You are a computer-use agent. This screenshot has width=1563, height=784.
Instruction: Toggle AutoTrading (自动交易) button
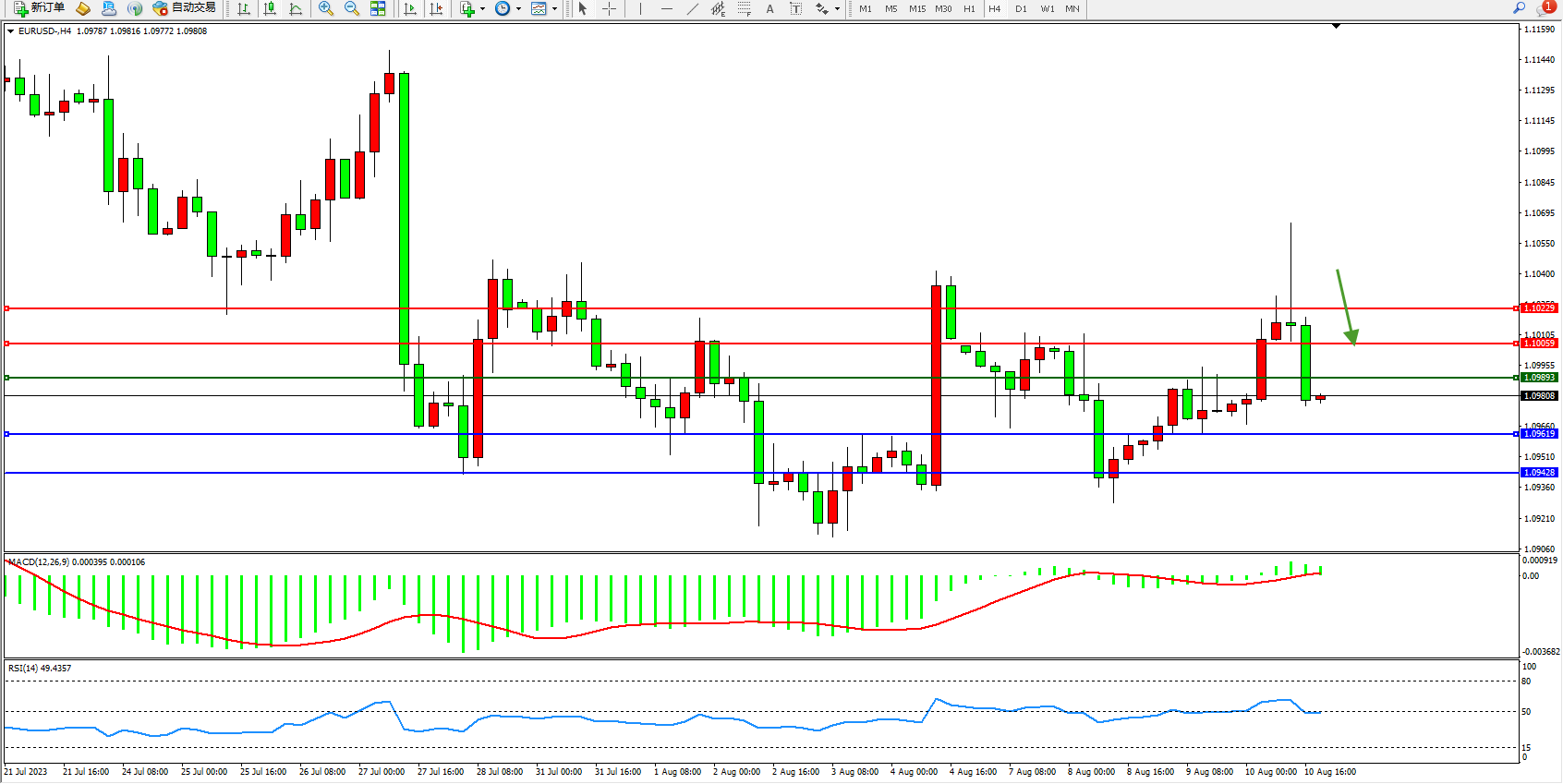(185, 8)
